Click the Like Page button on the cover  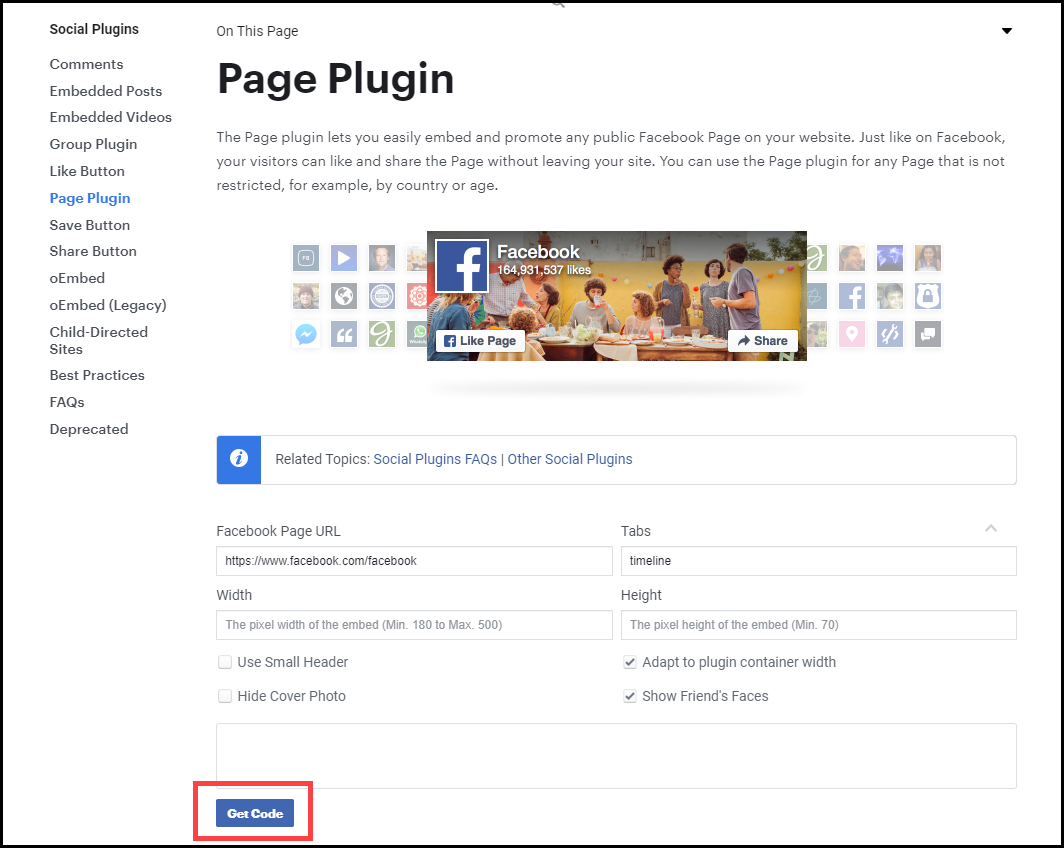point(480,341)
